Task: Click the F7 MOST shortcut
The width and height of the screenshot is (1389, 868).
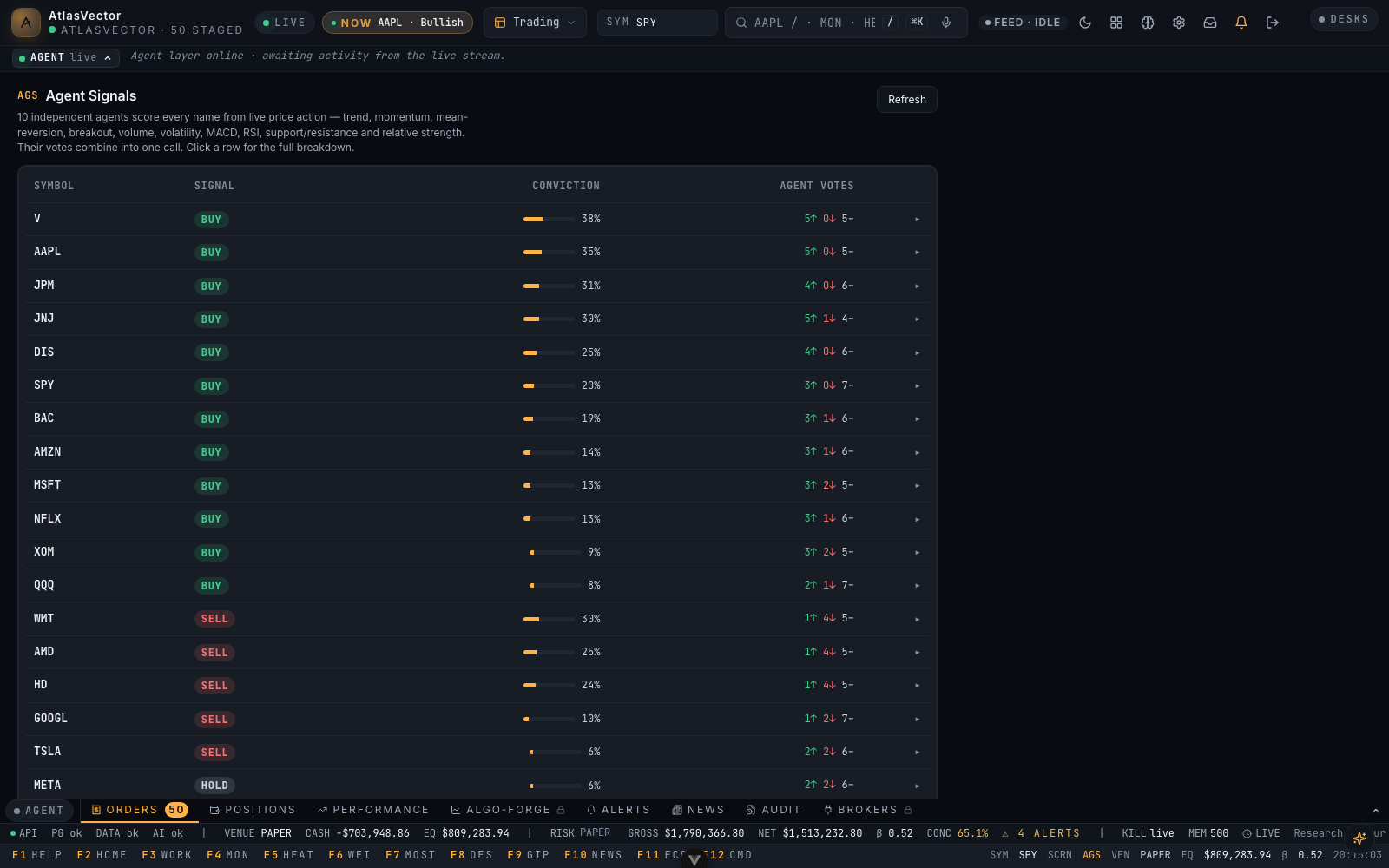Action: tap(411, 855)
